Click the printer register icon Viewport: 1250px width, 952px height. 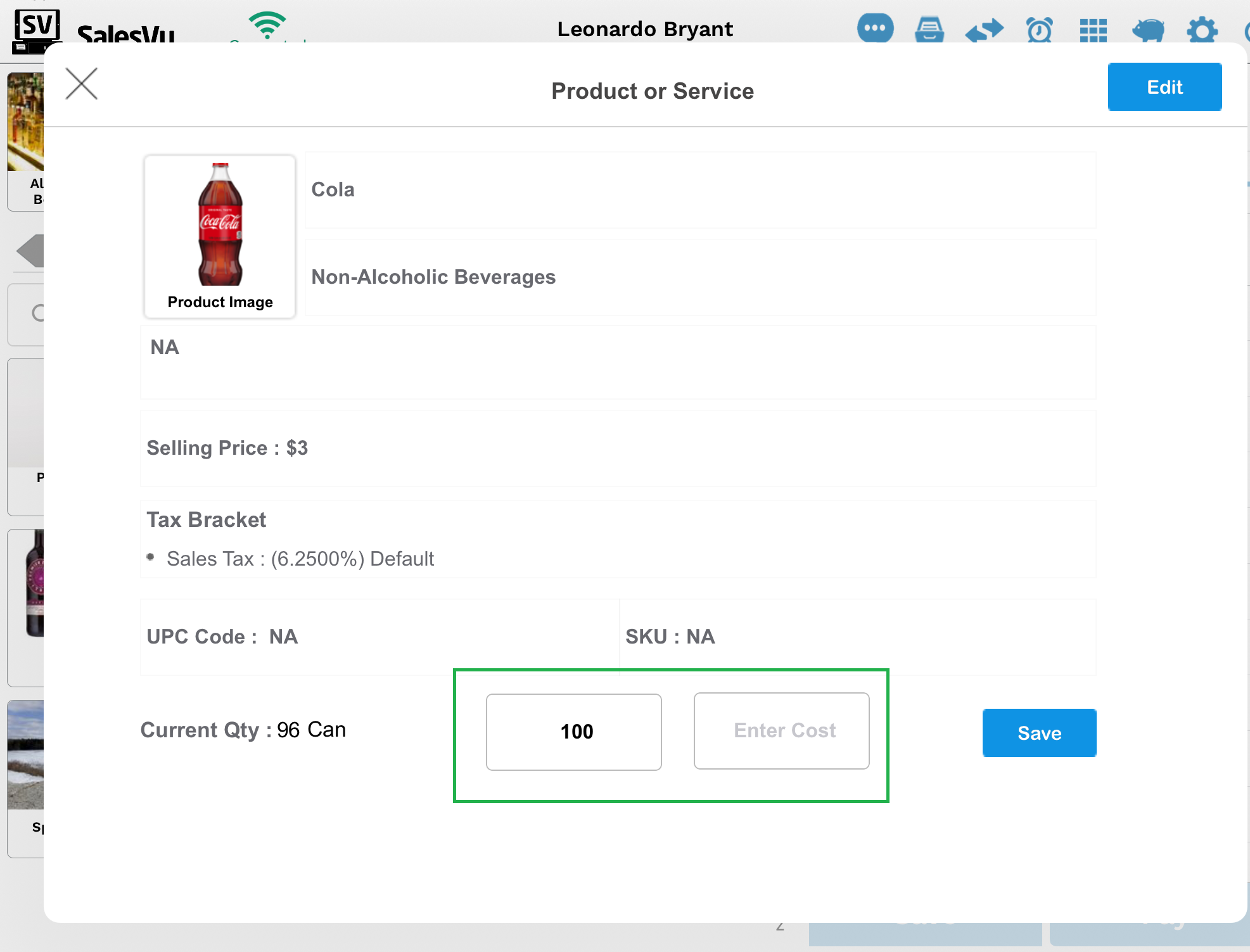point(929,30)
